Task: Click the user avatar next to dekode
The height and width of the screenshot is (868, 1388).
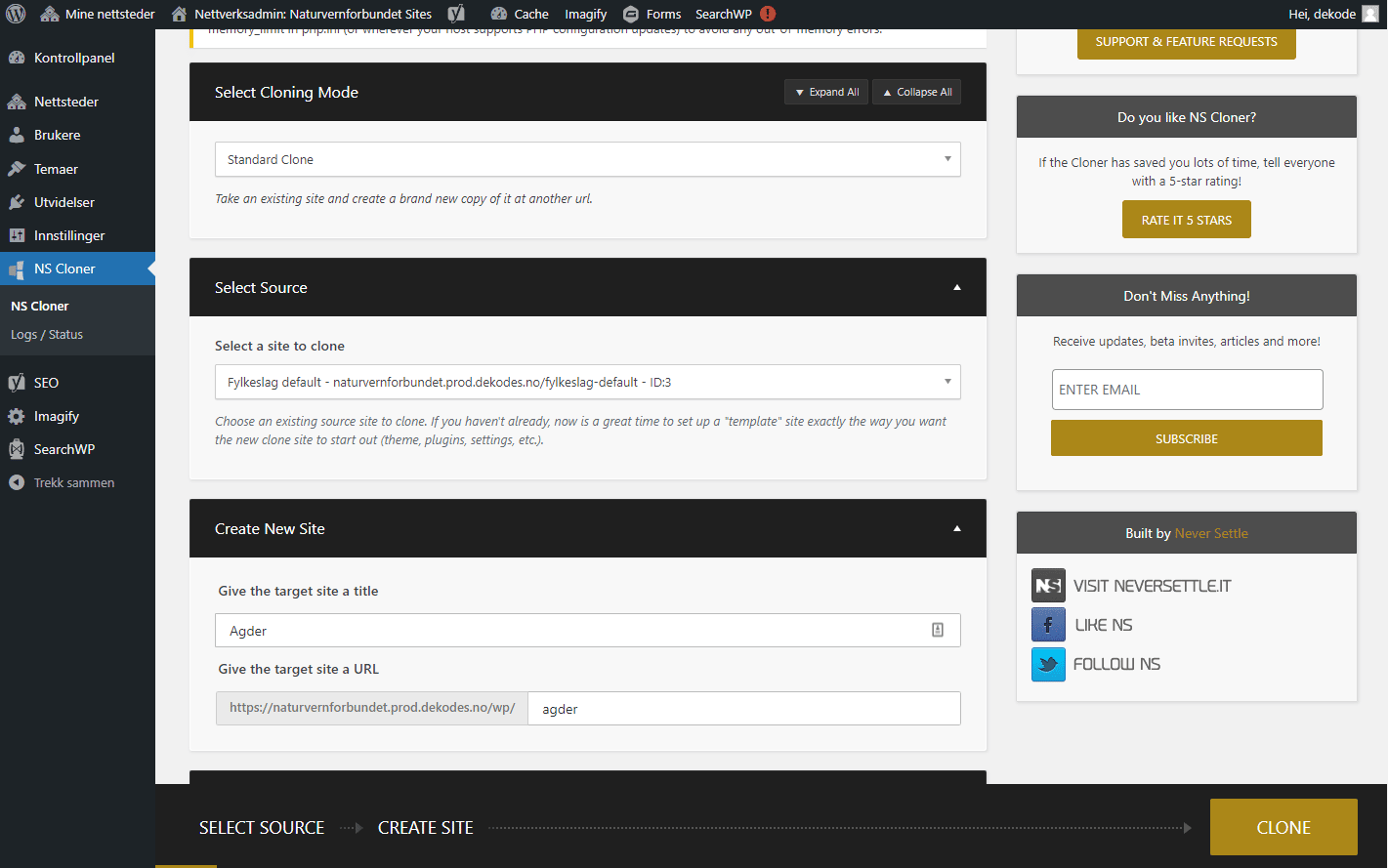Action: [1369, 14]
